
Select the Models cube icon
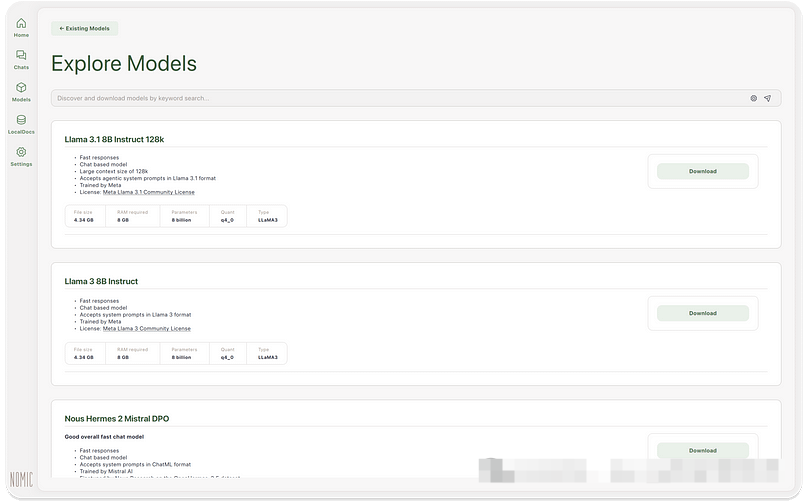click(x=21, y=88)
